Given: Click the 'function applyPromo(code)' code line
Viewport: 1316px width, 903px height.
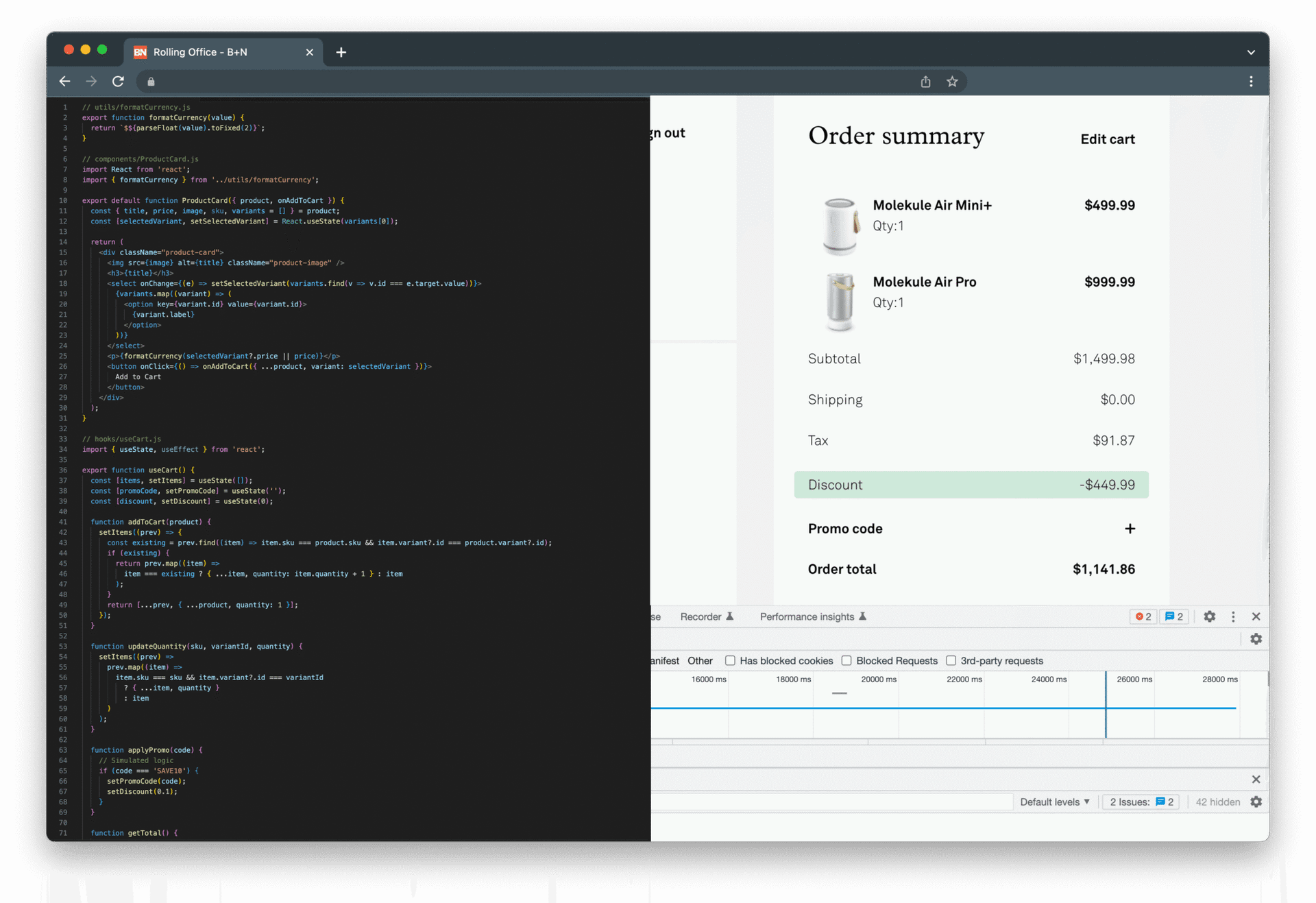Looking at the screenshot, I should pyautogui.click(x=146, y=750).
